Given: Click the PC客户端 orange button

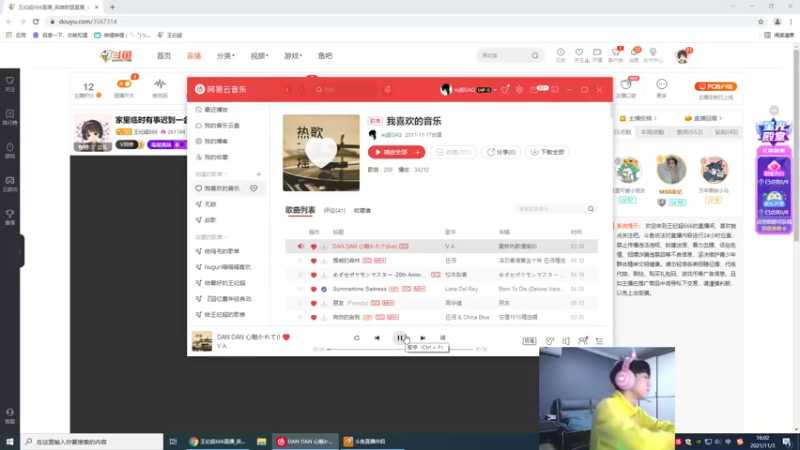Looking at the screenshot, I should click(x=715, y=86).
